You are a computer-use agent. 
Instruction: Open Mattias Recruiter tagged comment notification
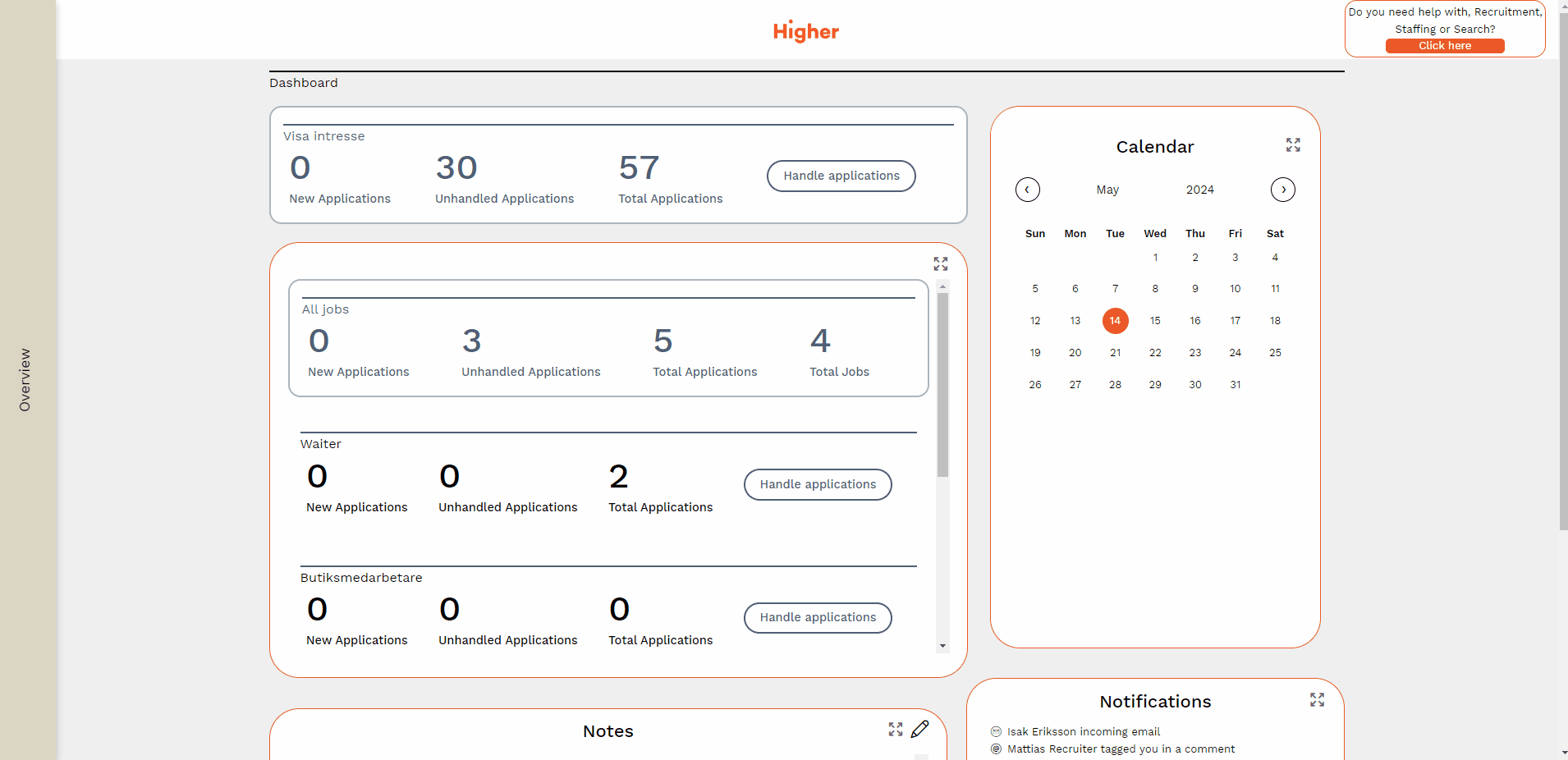pos(1120,749)
